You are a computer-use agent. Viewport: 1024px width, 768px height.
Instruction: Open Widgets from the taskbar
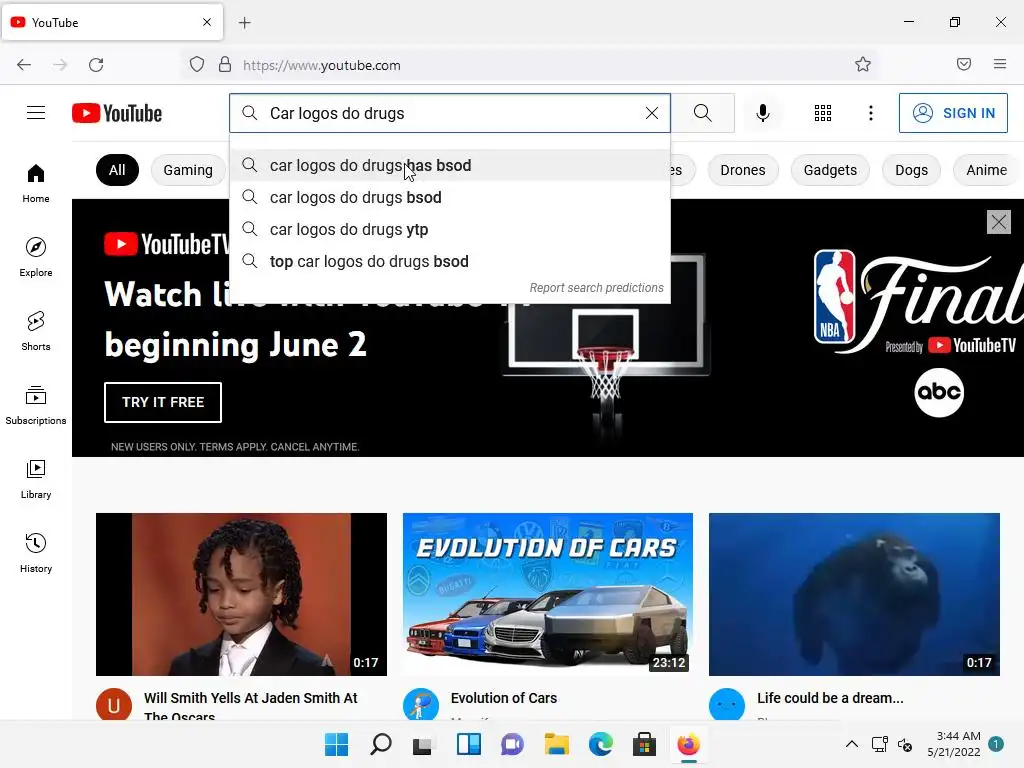point(469,744)
